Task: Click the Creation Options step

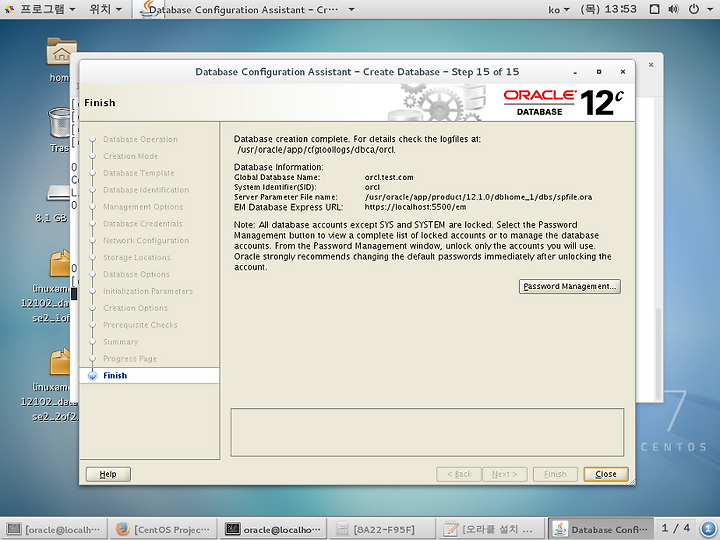Action: point(135,308)
